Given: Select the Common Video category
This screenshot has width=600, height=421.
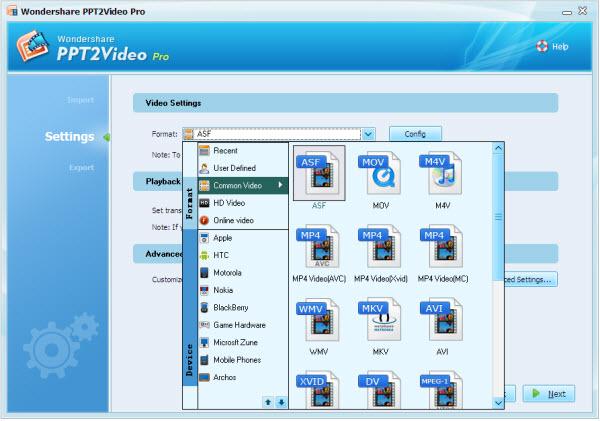Looking at the screenshot, I should [x=243, y=186].
